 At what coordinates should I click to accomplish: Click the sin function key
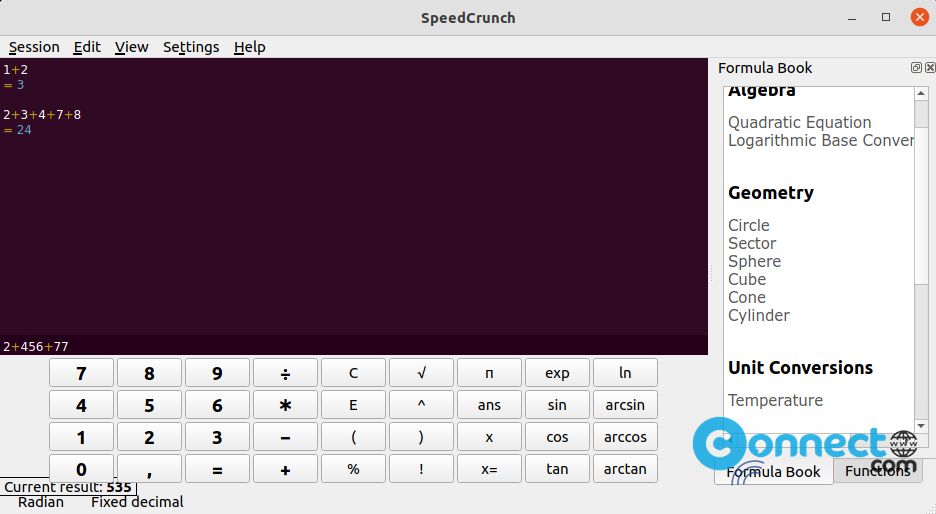coord(558,405)
